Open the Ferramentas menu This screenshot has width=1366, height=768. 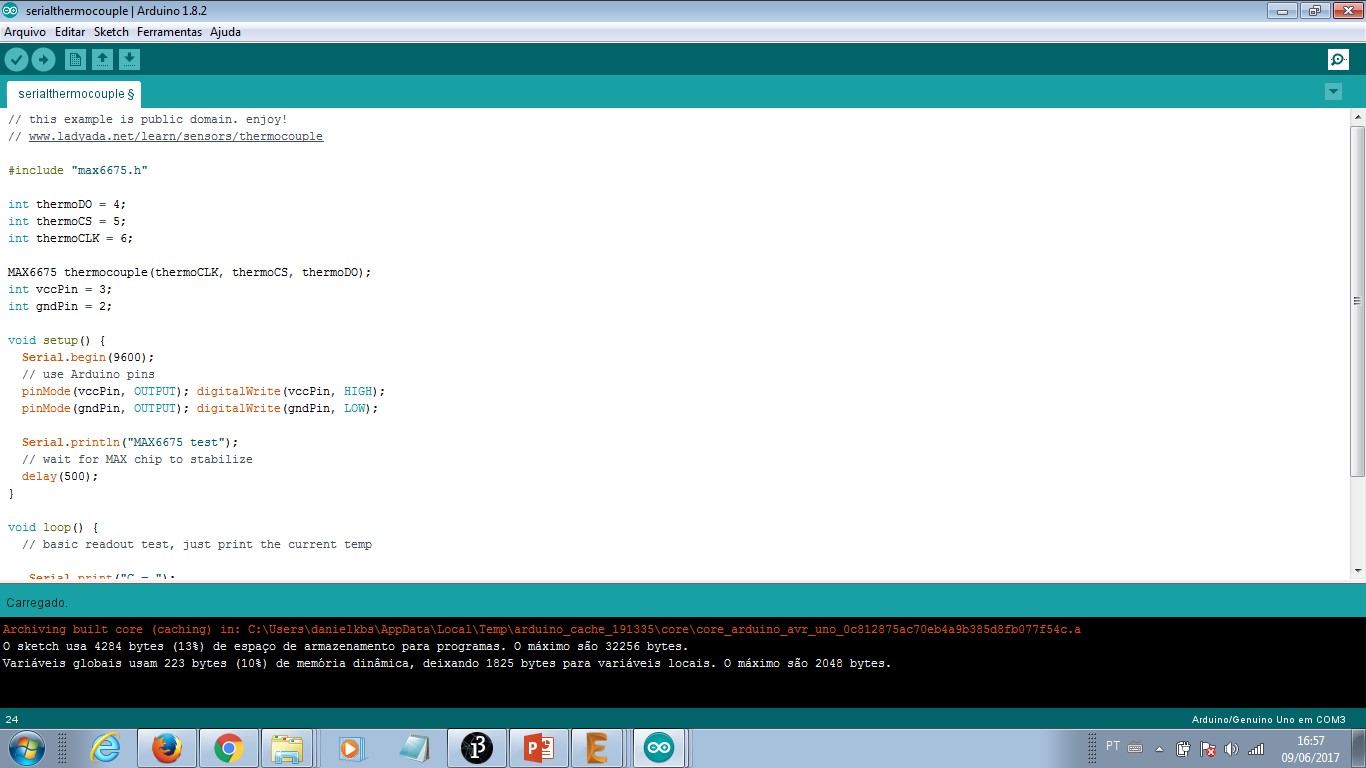pos(169,32)
